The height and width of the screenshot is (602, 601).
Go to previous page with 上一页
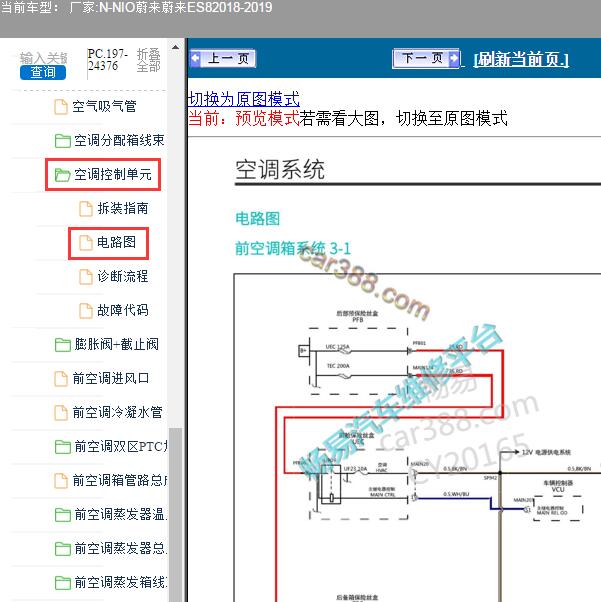click(x=223, y=58)
